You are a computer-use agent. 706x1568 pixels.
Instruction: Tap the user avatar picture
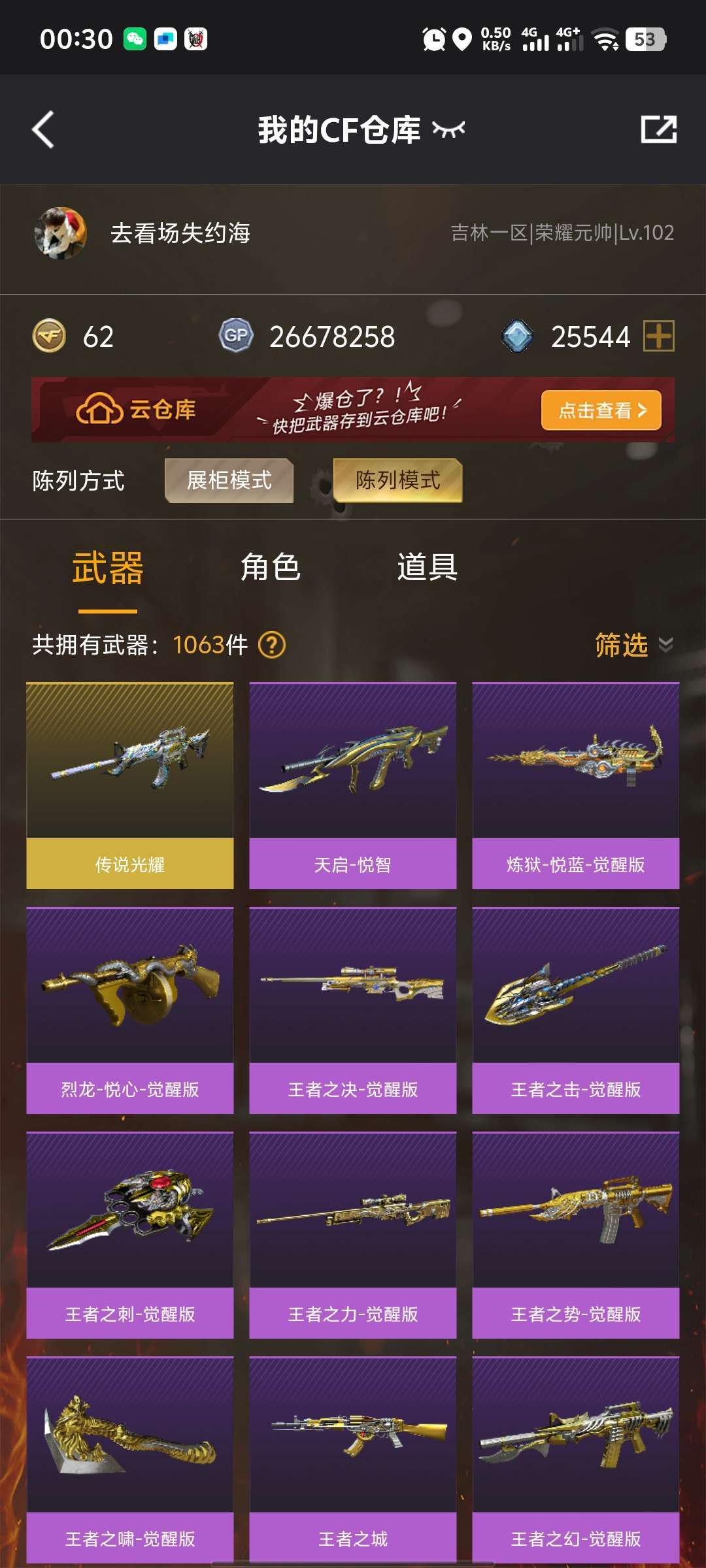click(x=61, y=233)
